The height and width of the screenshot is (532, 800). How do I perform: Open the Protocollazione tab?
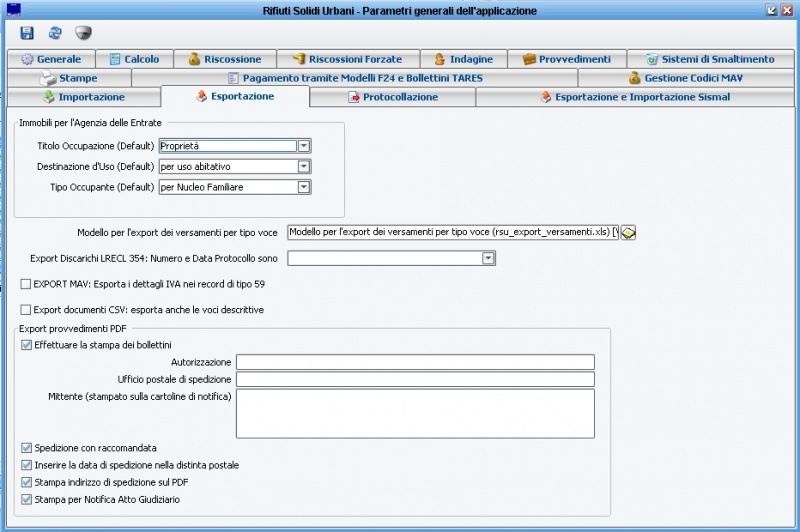click(393, 97)
